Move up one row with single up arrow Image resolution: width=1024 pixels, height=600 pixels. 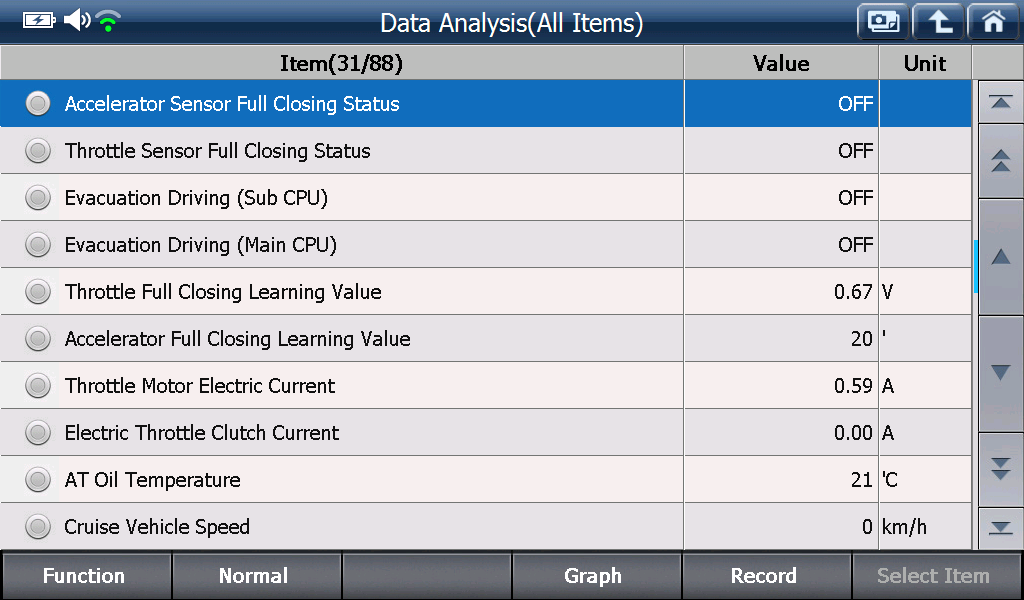[x=1000, y=257]
